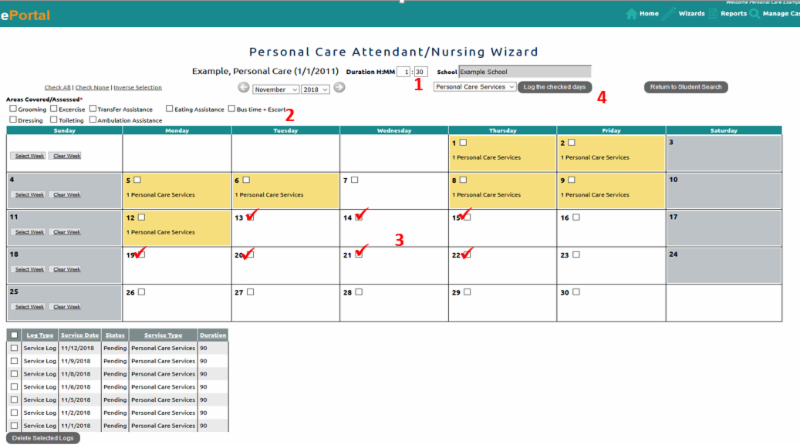The width and height of the screenshot is (800, 445).
Task: Open the 2018 year dropdown
Action: [x=315, y=88]
